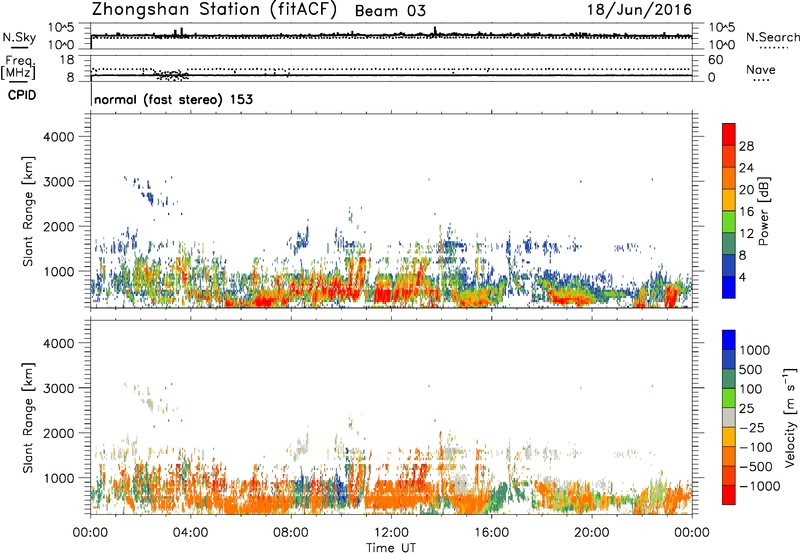The width and height of the screenshot is (800, 554).
Task: Click the normal (fast stereo) 153 text
Action: (x=173, y=99)
